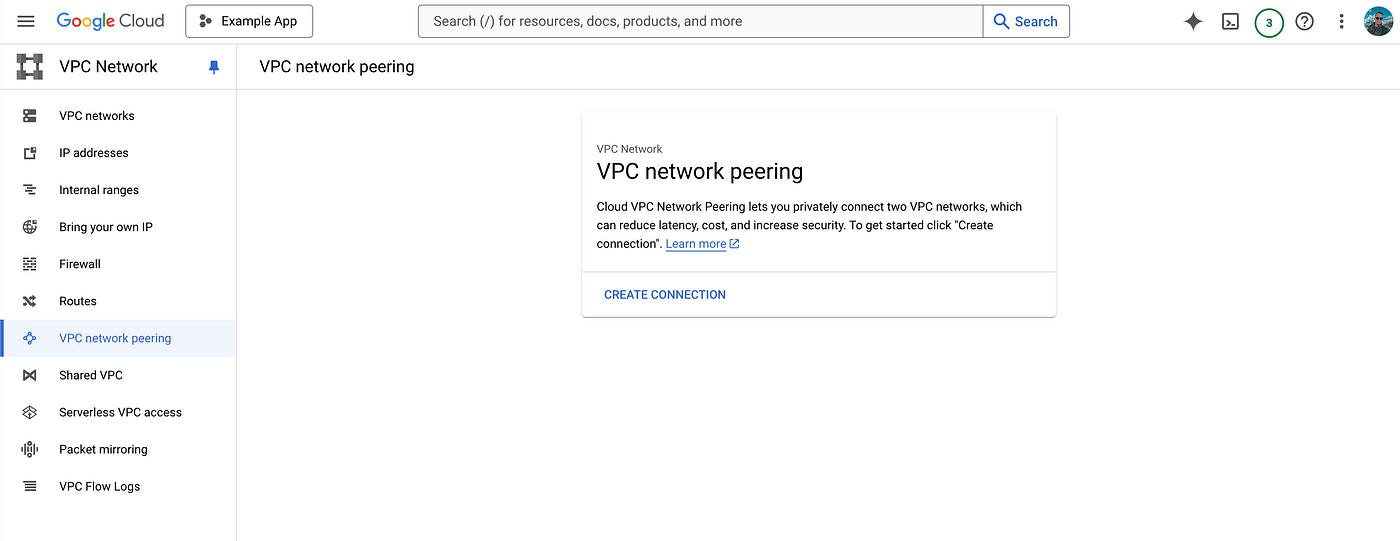Click the CREATE CONNECTION button

[x=665, y=295]
